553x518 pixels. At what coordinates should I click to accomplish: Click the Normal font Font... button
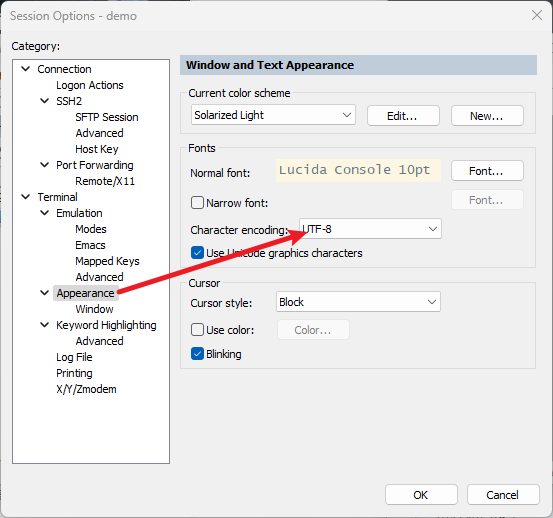(x=487, y=171)
